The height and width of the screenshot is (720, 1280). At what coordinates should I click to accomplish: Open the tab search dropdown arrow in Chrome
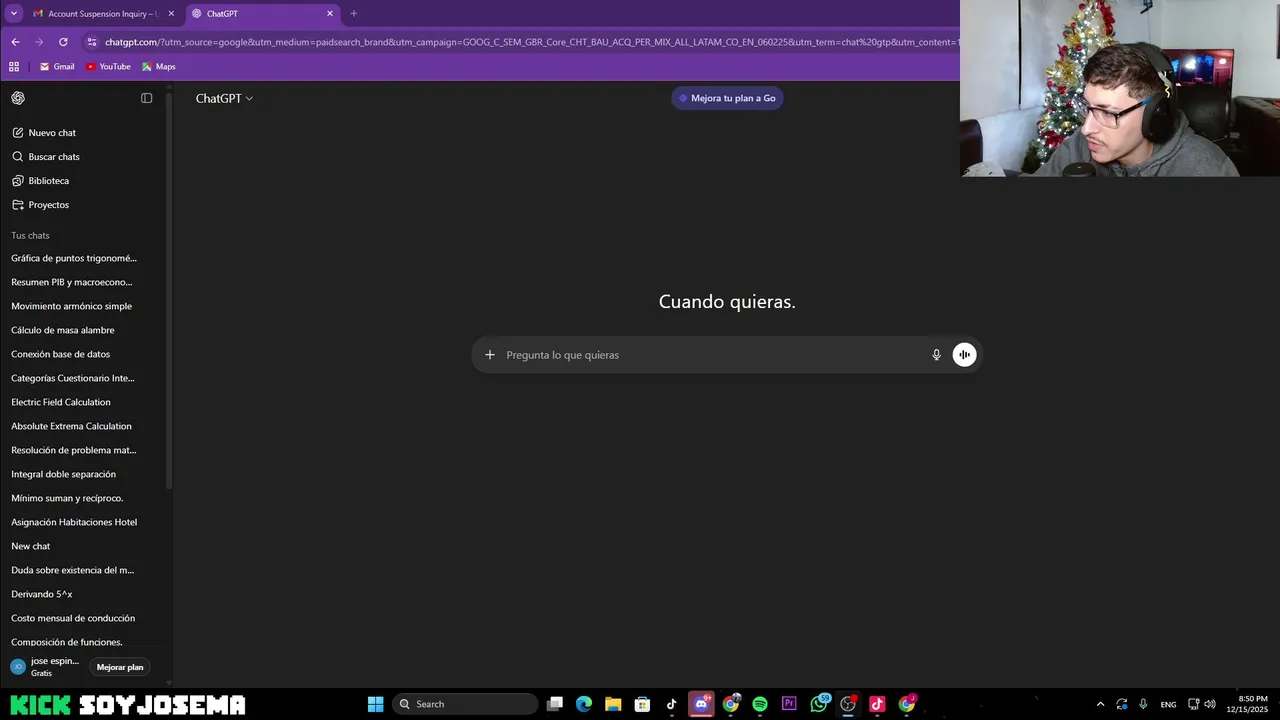point(14,14)
